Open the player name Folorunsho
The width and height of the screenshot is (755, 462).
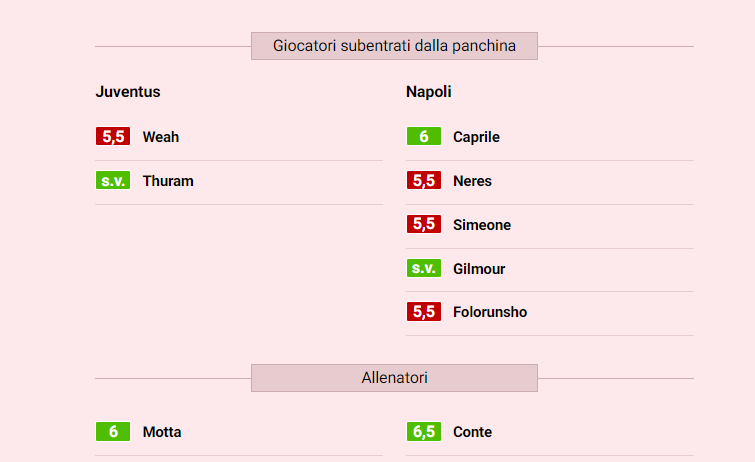tap(490, 312)
